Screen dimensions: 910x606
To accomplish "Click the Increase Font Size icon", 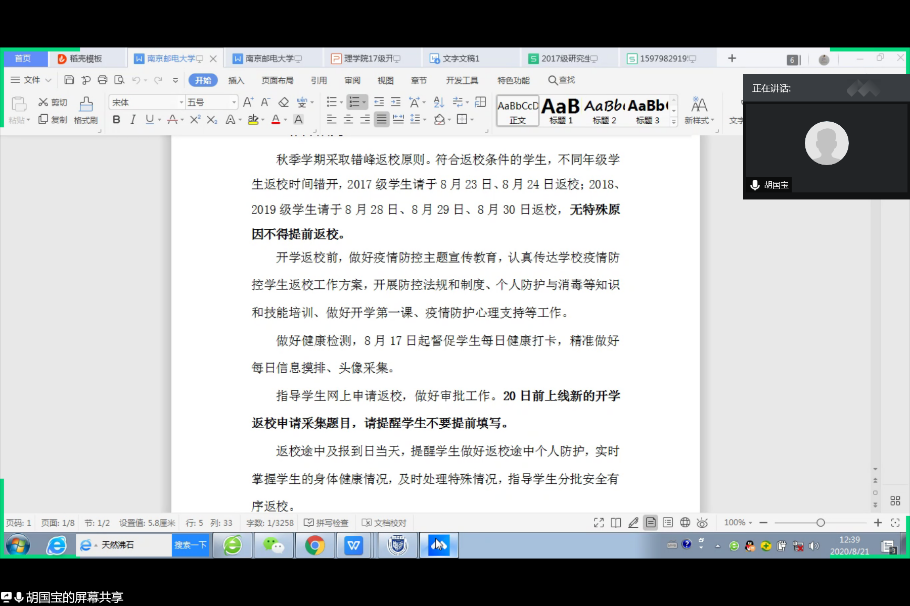I will tap(249, 102).
